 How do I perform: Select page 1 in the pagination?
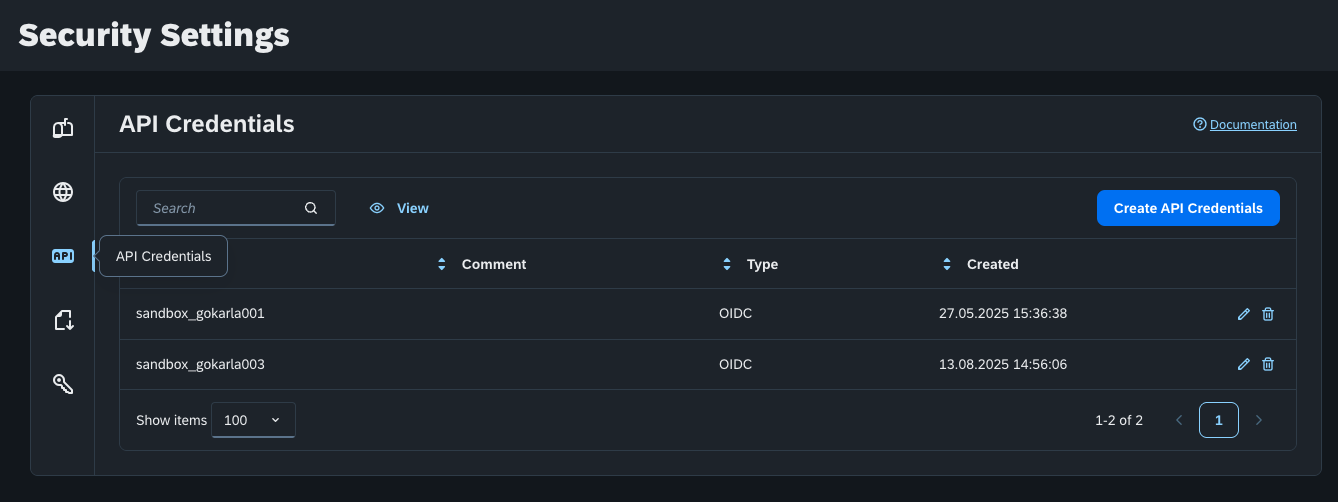[1218, 420]
